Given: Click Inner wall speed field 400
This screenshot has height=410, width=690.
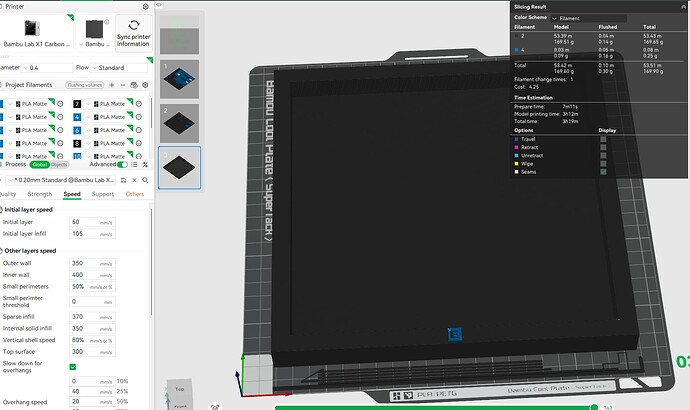Looking at the screenshot, I should pos(92,275).
